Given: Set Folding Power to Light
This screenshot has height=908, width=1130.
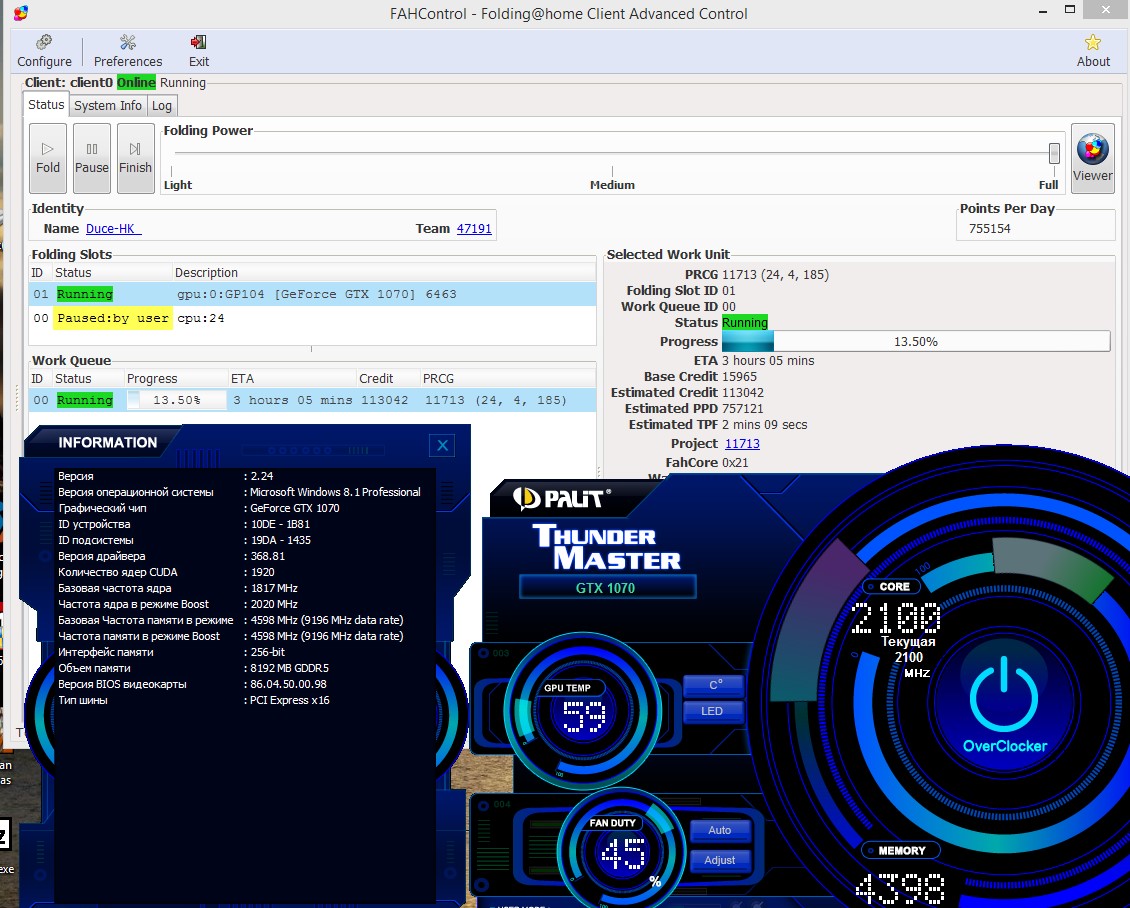Looking at the screenshot, I should point(177,184).
